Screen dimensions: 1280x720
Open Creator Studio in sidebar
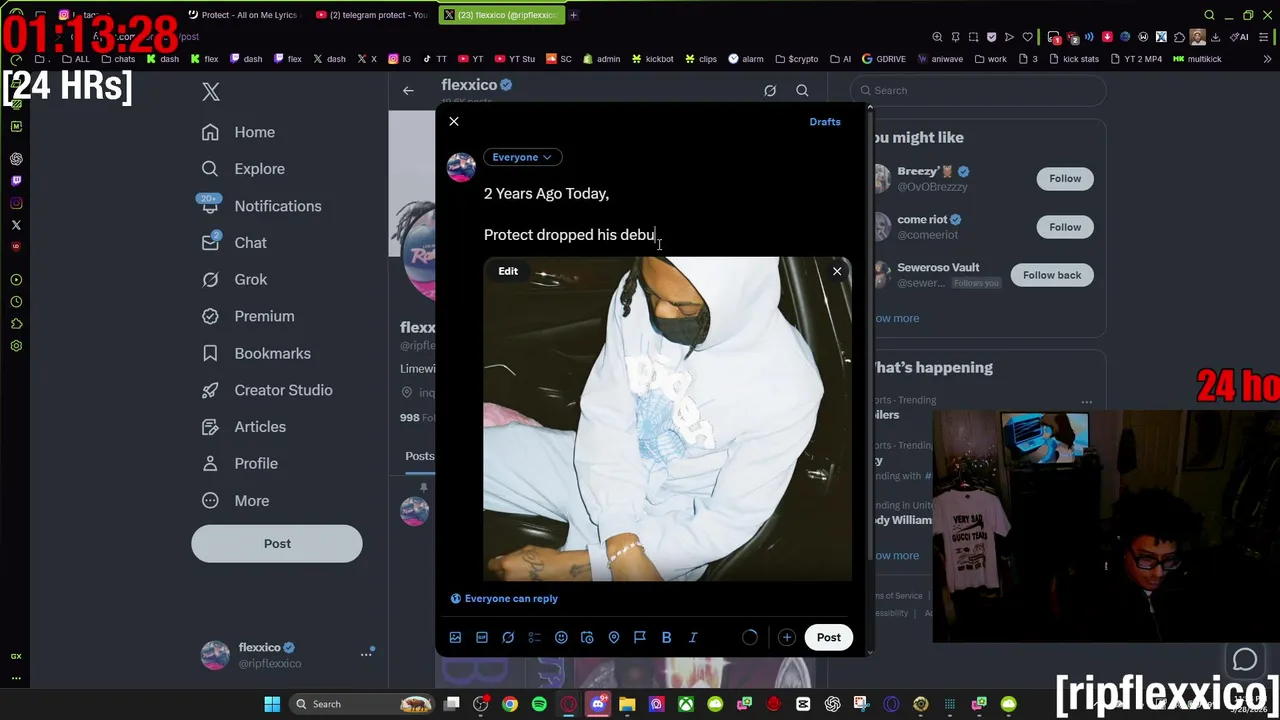[267, 390]
